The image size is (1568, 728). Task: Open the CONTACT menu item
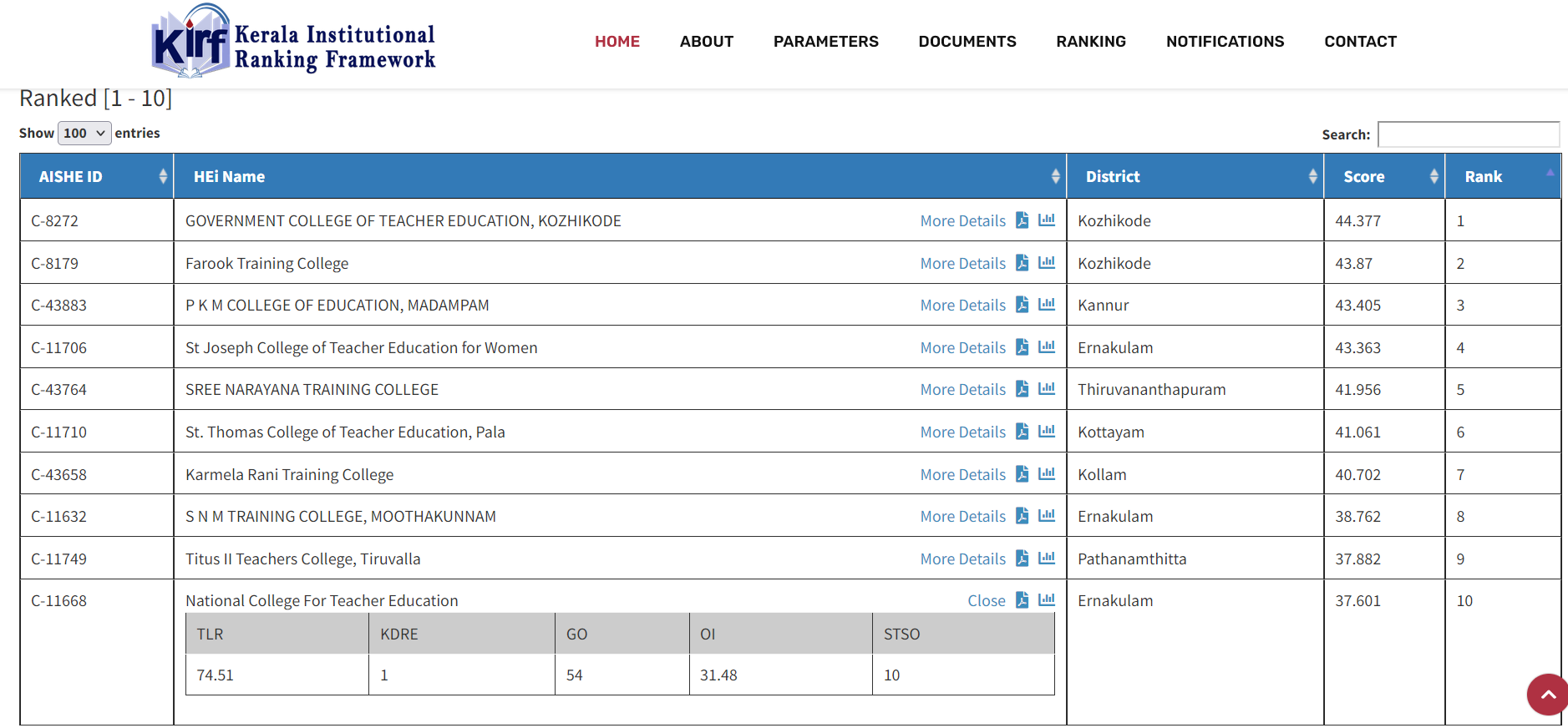click(x=1361, y=41)
